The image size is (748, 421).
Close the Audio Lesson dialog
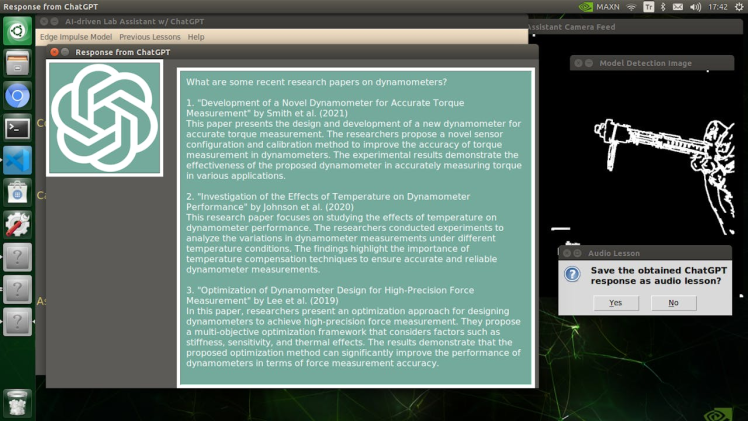[x=567, y=253]
